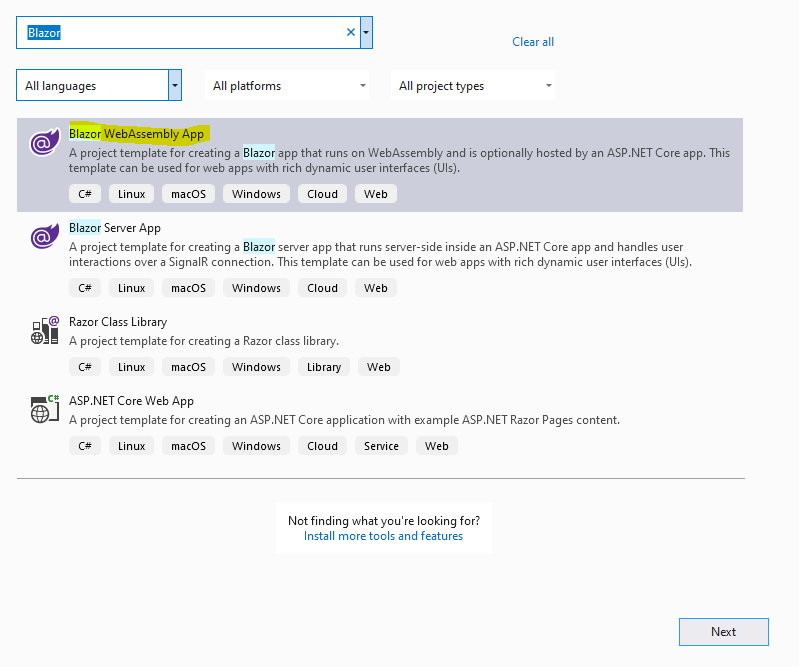799x667 pixels.
Task: Click the macOS tag under Blazor Server App
Action: 189,288
